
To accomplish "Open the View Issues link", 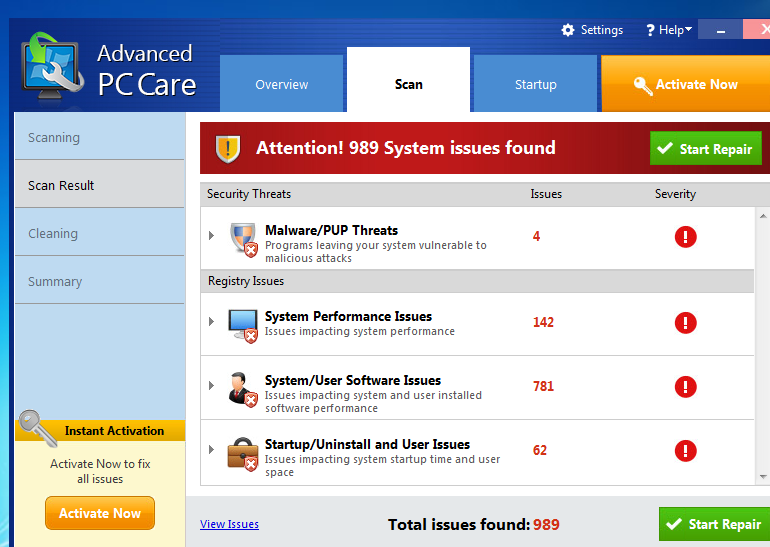I will pos(229,524).
